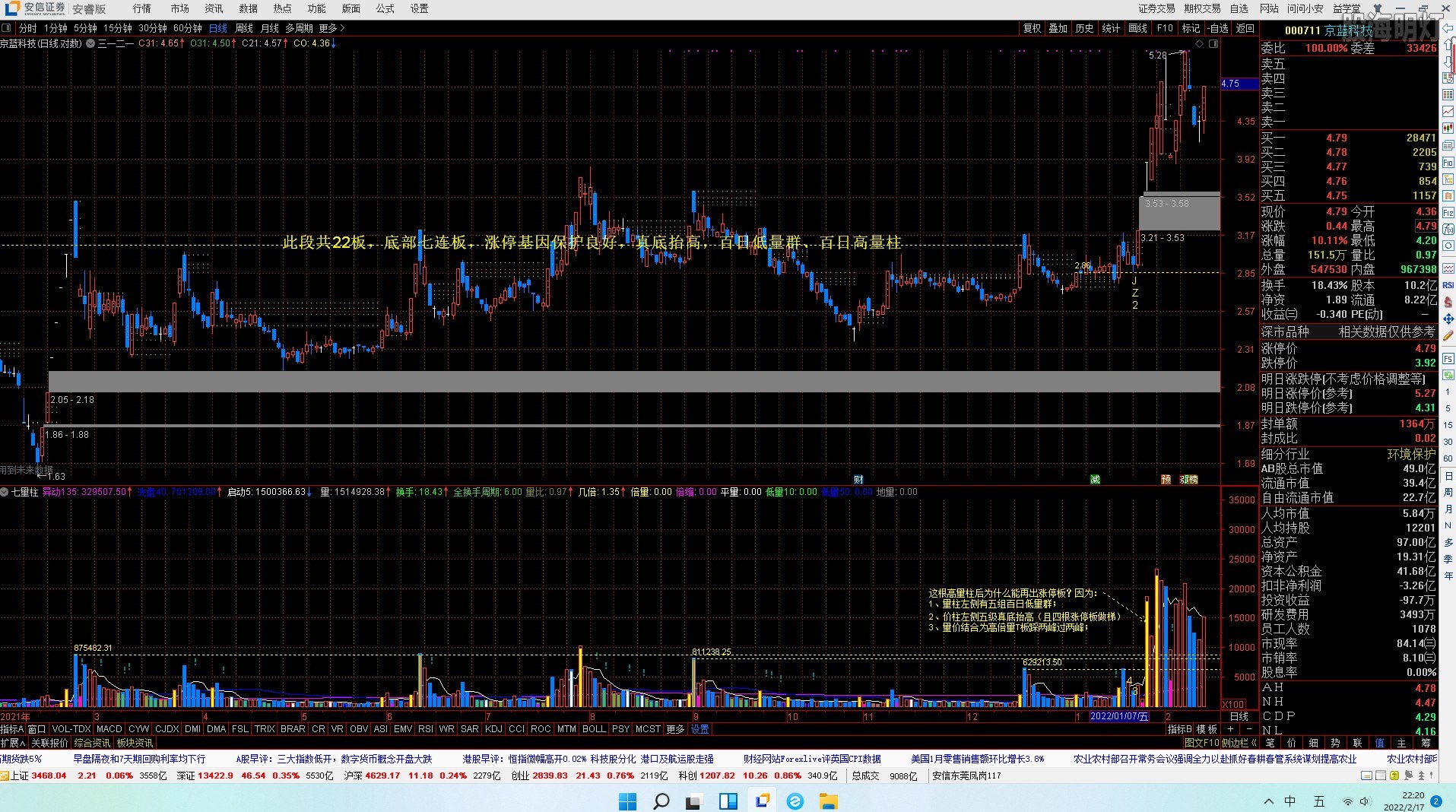Viewport: 1456px width, 812px height.
Task: Open File Explorer from taskbar
Action: pos(828,801)
